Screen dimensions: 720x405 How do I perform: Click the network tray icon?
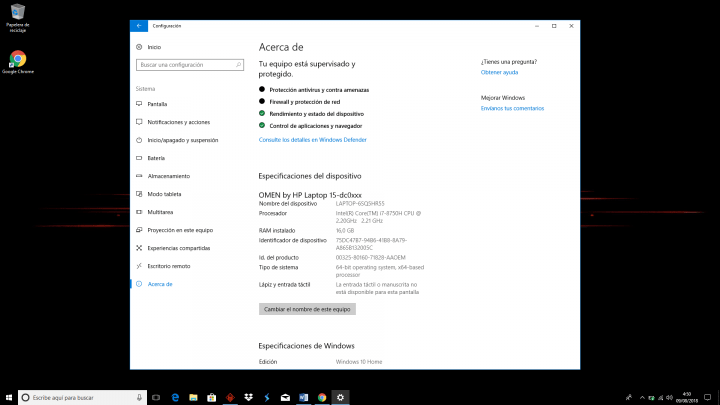660,398
